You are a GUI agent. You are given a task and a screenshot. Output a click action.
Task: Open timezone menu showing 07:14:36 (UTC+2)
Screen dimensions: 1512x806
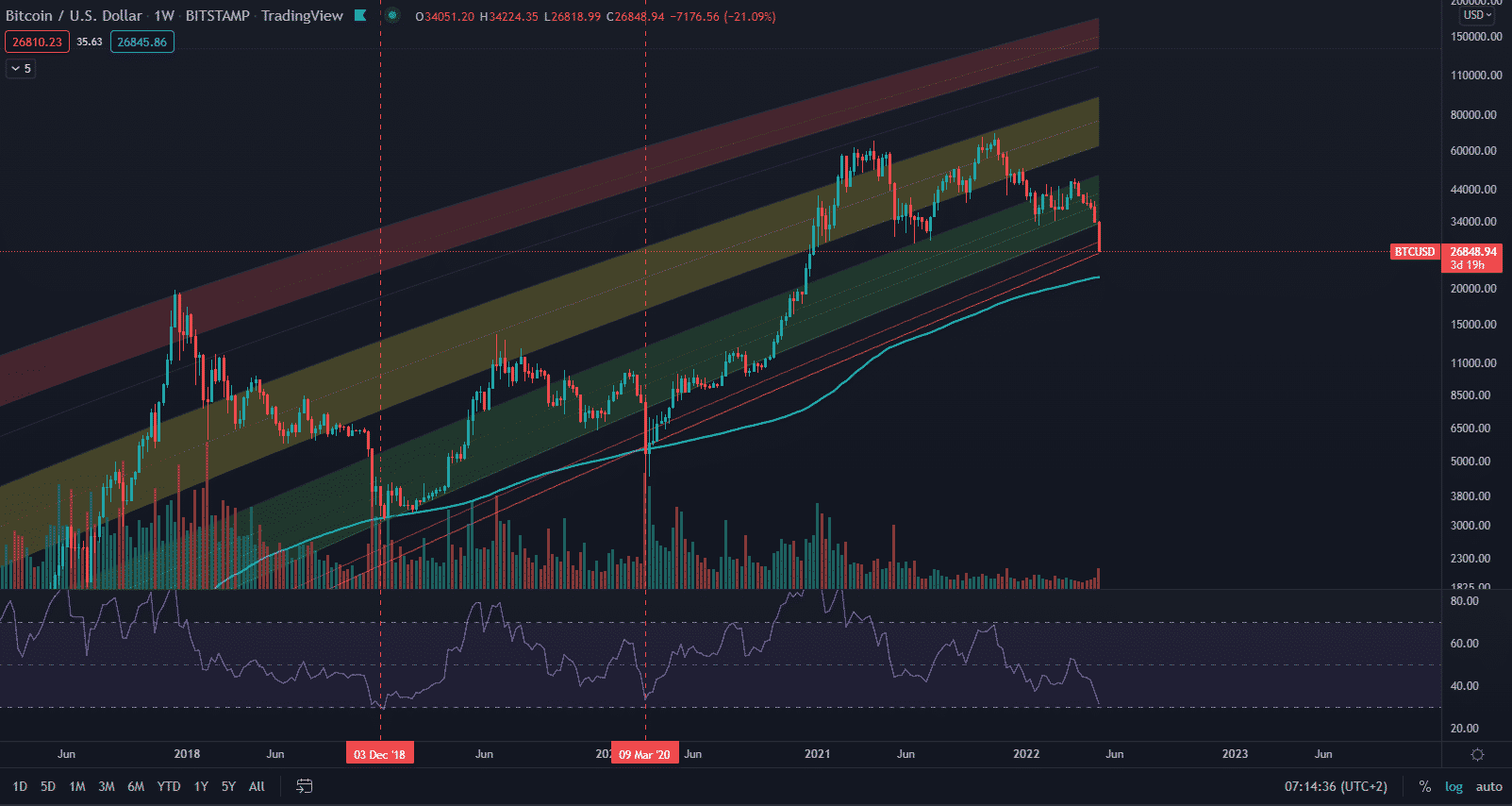coord(1336,786)
